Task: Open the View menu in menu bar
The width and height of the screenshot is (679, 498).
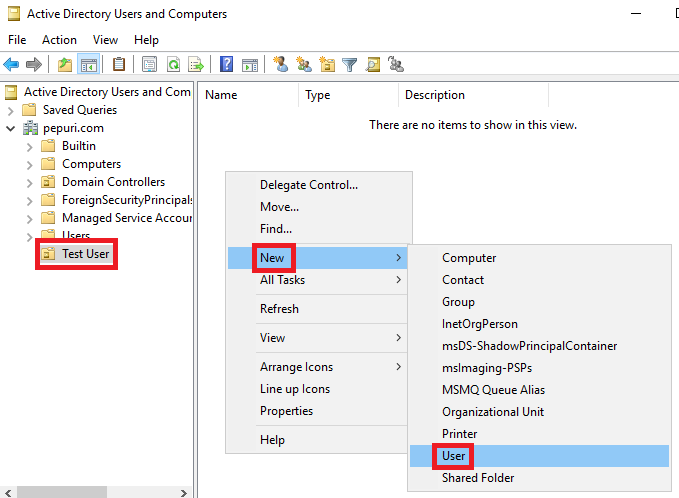Action: pos(105,40)
